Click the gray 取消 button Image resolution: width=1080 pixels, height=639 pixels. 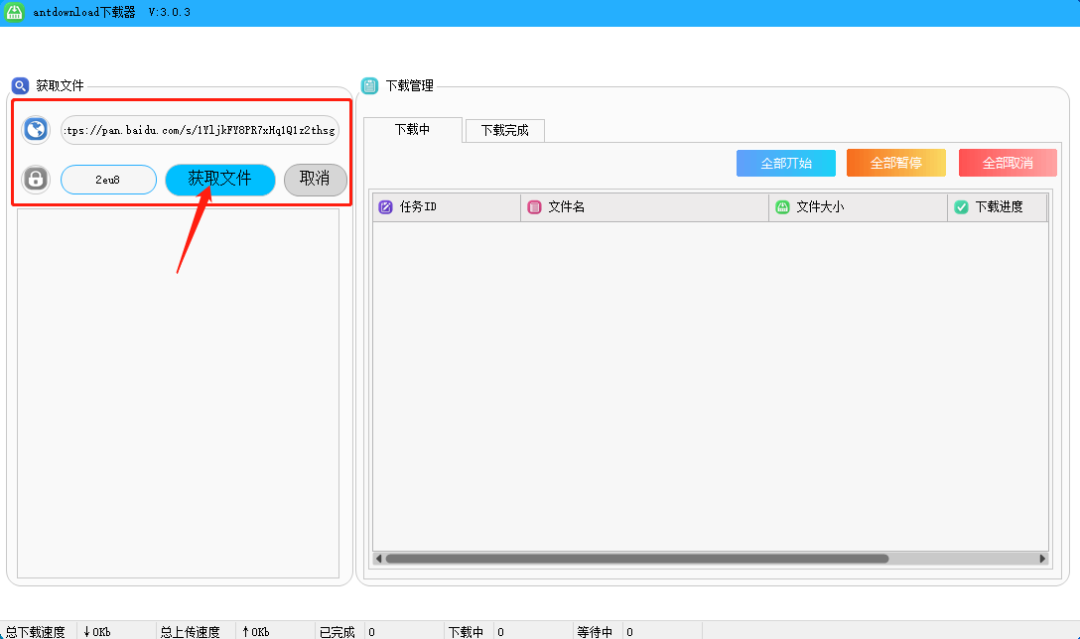point(315,179)
